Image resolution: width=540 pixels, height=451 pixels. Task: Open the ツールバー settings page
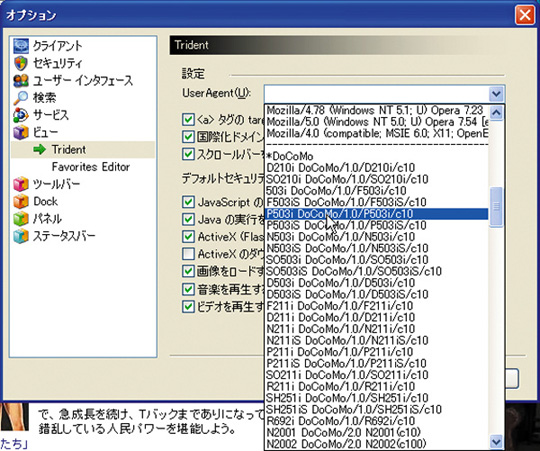tap(56, 184)
